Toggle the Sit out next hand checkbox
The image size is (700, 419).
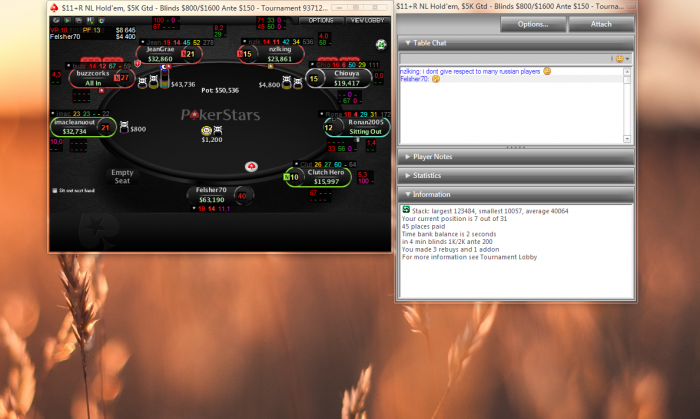(55, 191)
